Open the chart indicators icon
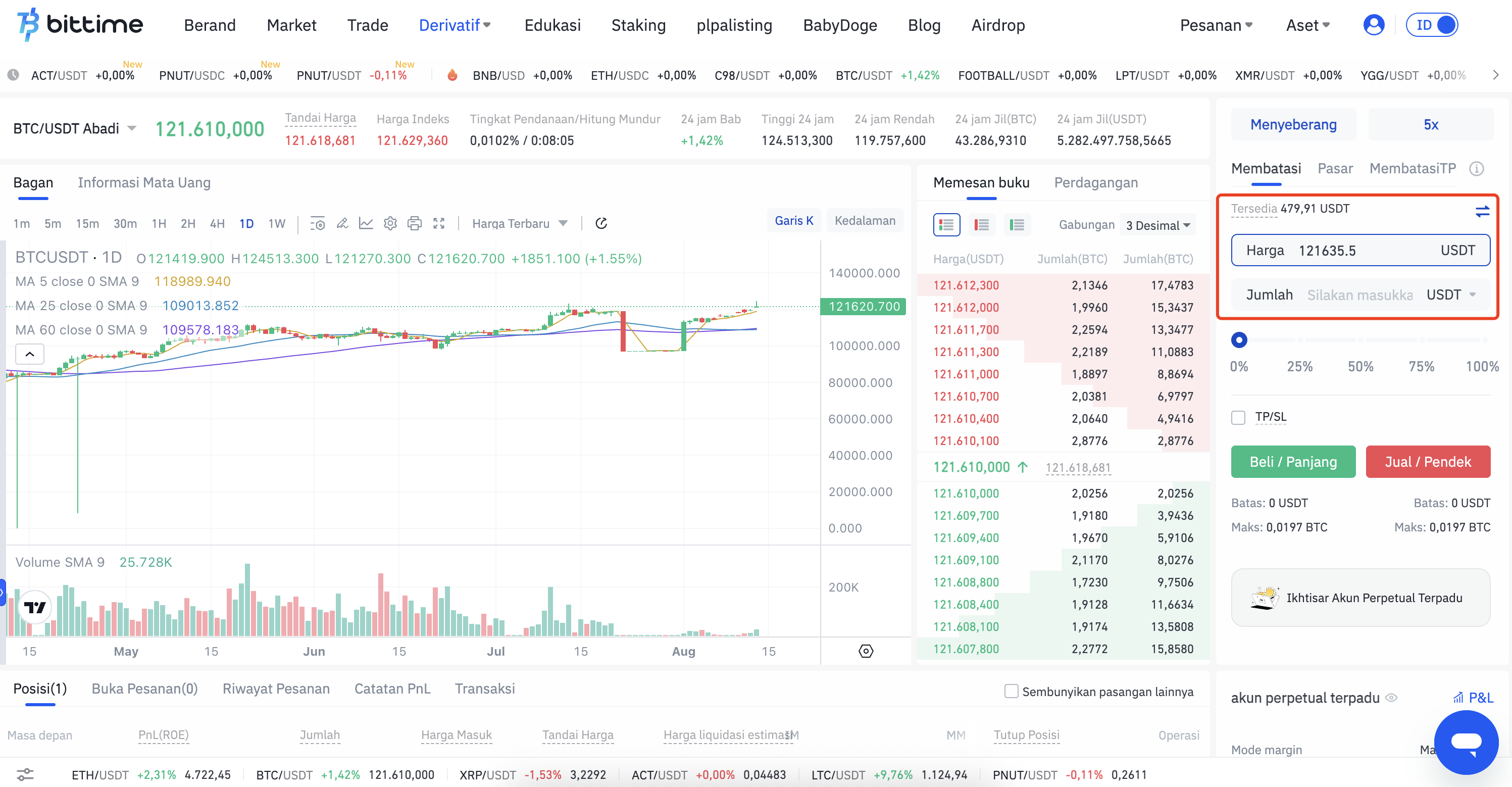Viewport: 1512px width, 787px height. point(318,223)
